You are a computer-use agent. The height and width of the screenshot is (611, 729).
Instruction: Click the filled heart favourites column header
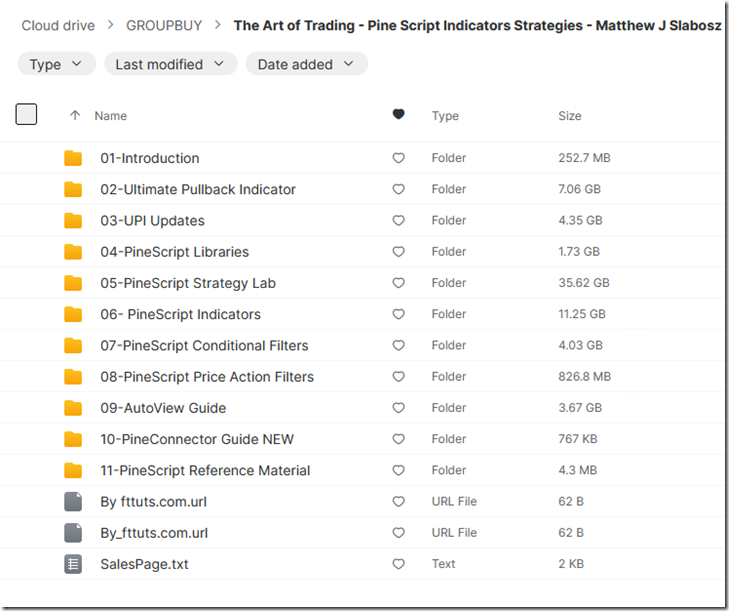tap(398, 114)
